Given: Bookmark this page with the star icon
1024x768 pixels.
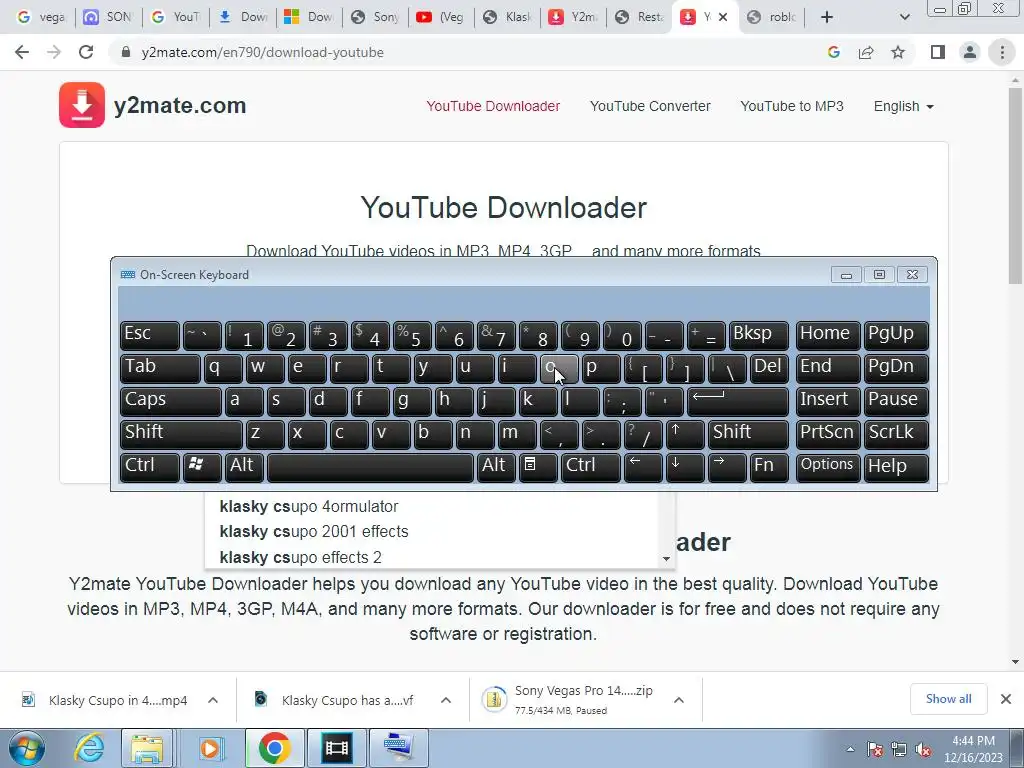Looking at the screenshot, I should pyautogui.click(x=898, y=52).
